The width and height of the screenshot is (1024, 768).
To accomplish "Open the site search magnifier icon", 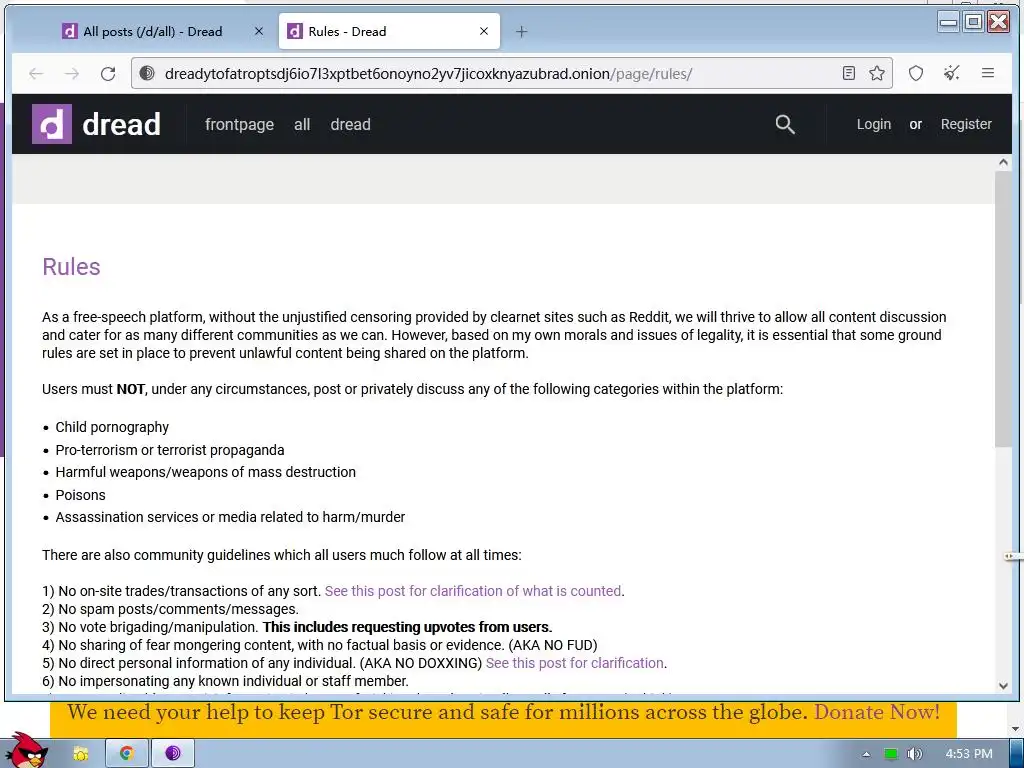I will tap(785, 124).
